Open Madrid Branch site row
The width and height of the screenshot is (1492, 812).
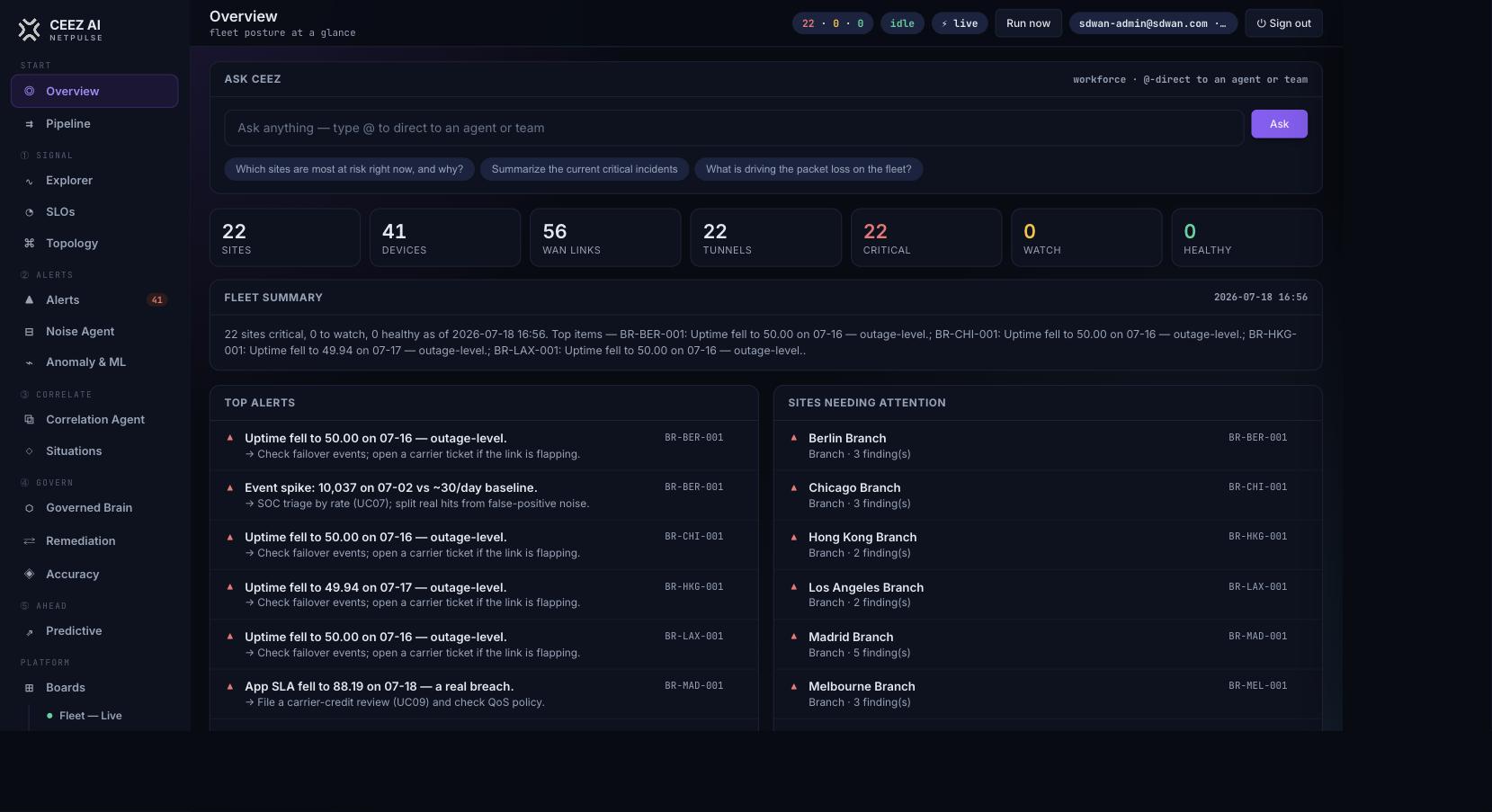(x=1048, y=644)
